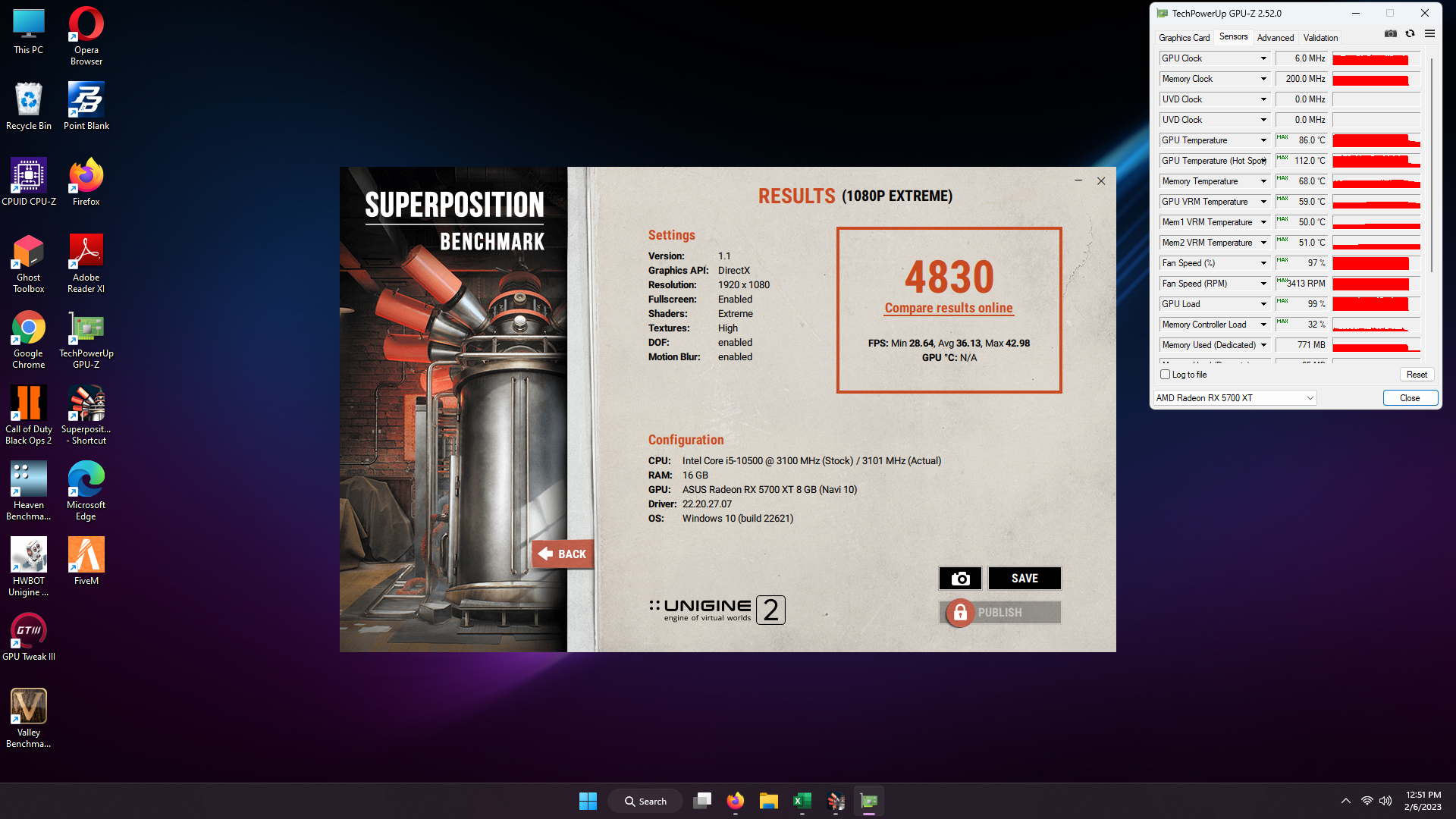Open File Explorer from the taskbar

[x=769, y=801]
